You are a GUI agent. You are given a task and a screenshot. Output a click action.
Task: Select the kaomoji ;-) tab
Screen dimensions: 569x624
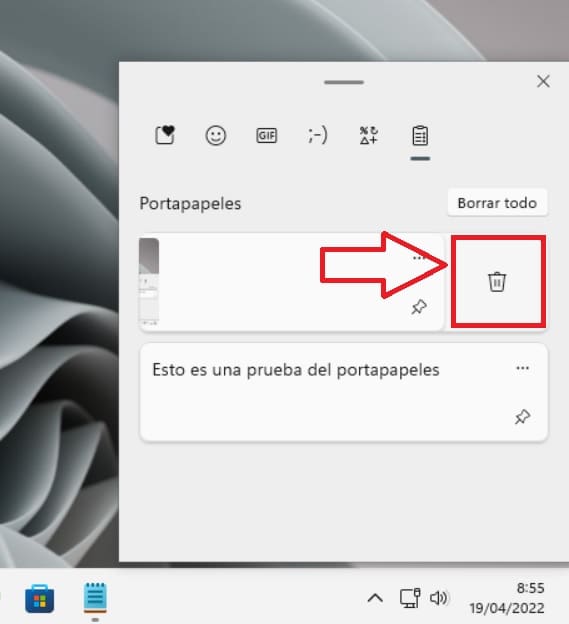[x=318, y=135]
